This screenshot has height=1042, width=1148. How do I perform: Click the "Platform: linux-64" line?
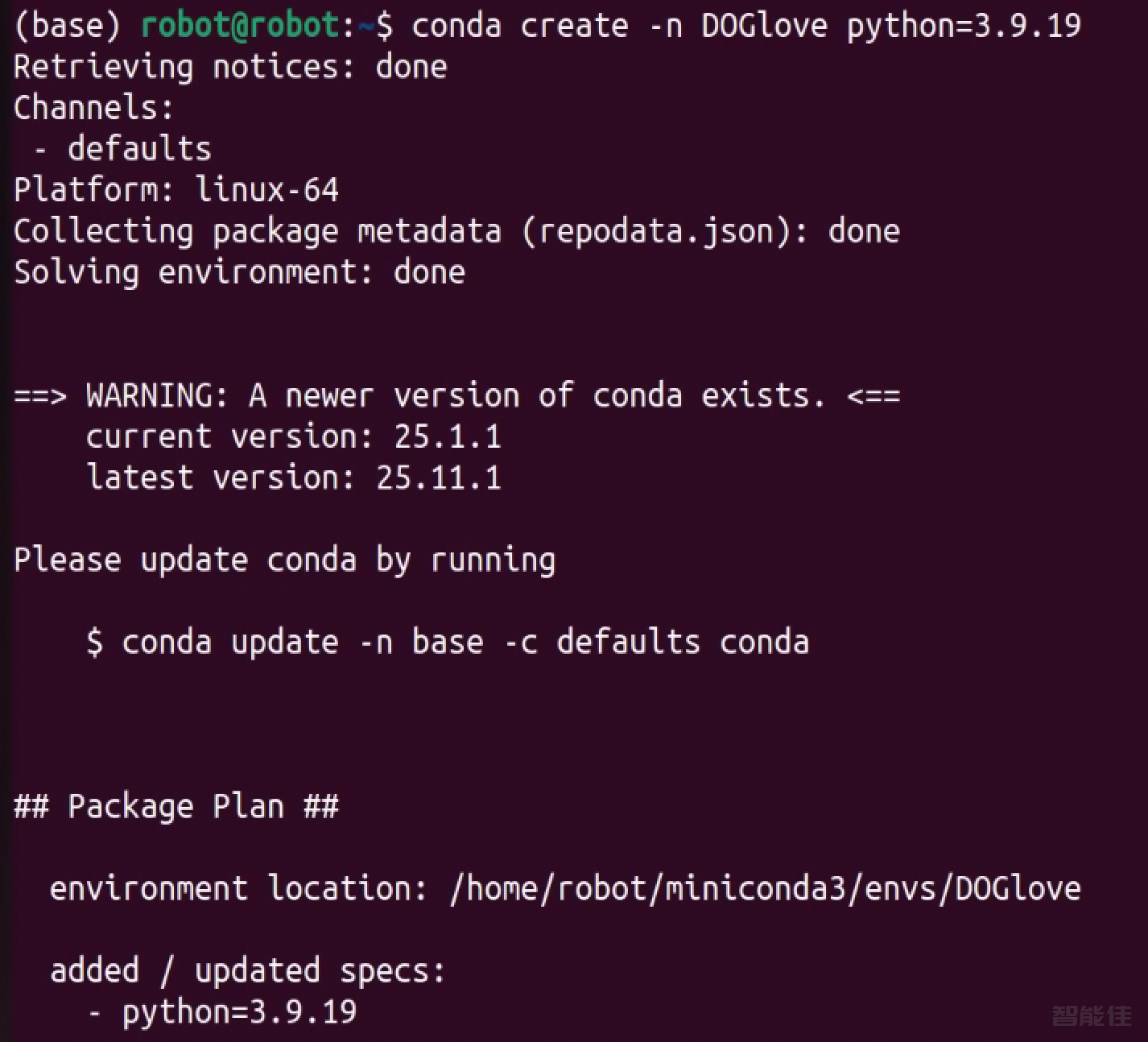[x=176, y=190]
